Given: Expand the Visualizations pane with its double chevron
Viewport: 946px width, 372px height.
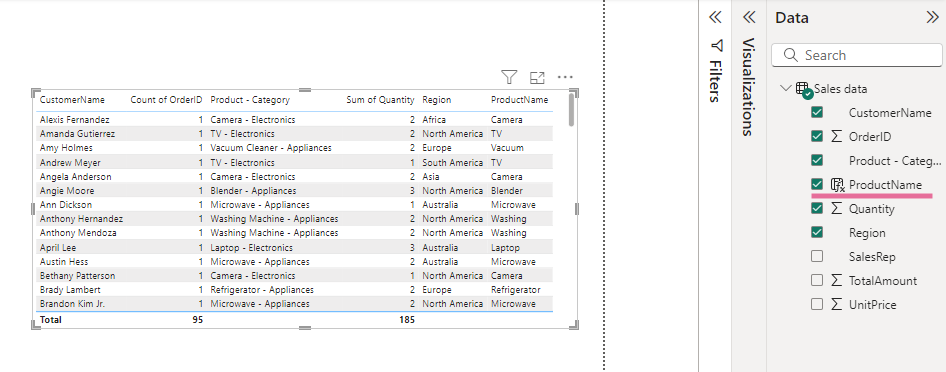Looking at the screenshot, I should pos(749,17).
